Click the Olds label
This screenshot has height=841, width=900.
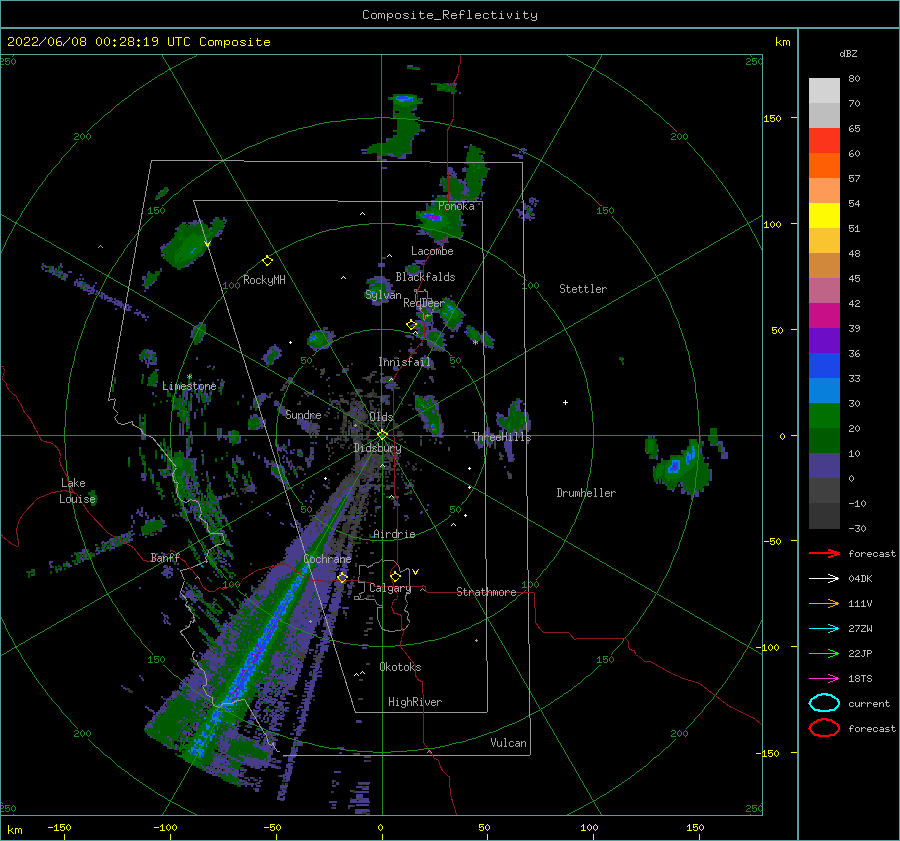tap(381, 417)
